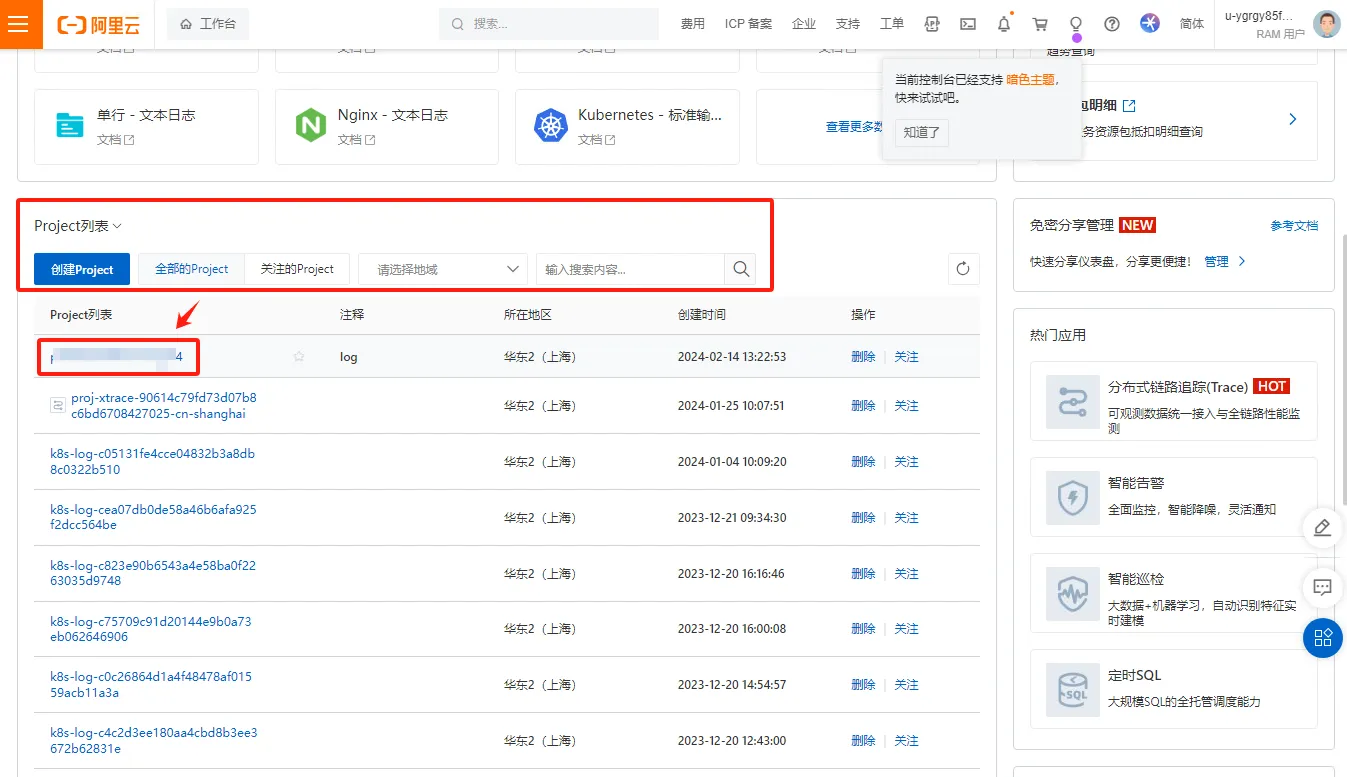Click the 创建Project button
This screenshot has width=1347, height=777.
click(x=82, y=269)
